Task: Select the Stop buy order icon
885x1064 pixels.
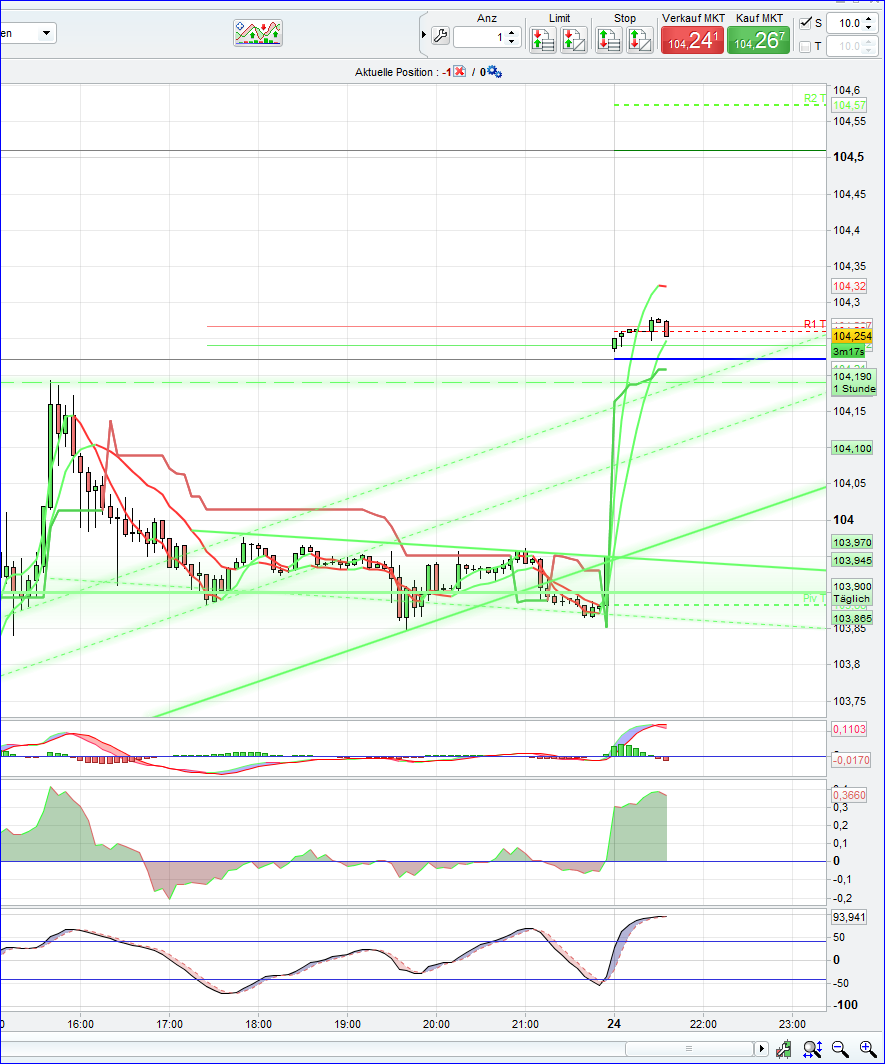Action: pyautogui.click(x=608, y=38)
